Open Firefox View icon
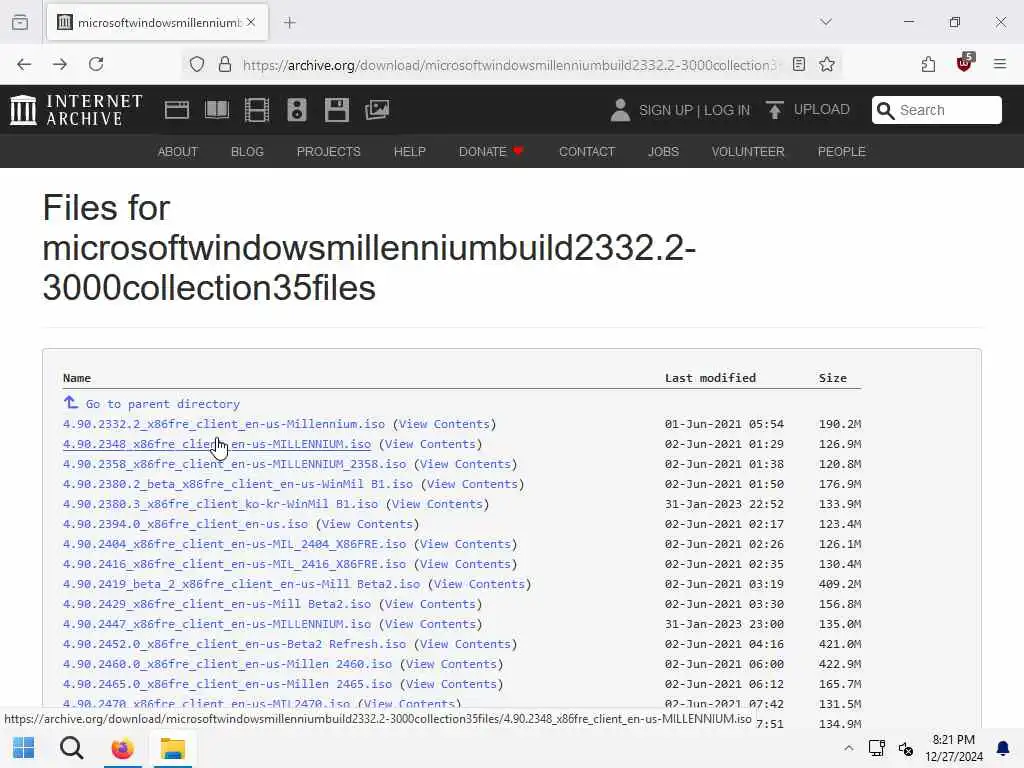The image size is (1024, 768). click(x=20, y=23)
